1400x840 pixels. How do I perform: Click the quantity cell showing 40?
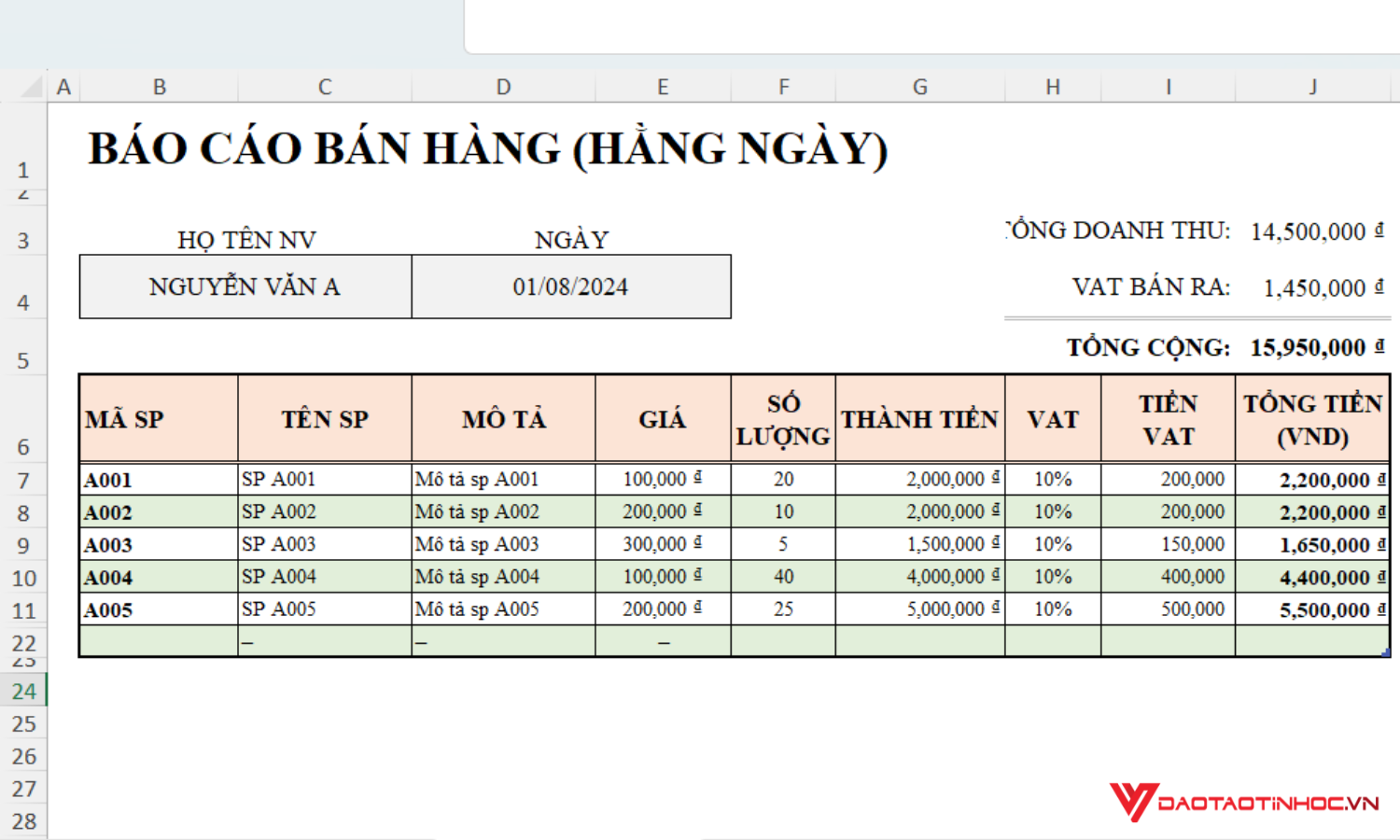click(x=782, y=576)
